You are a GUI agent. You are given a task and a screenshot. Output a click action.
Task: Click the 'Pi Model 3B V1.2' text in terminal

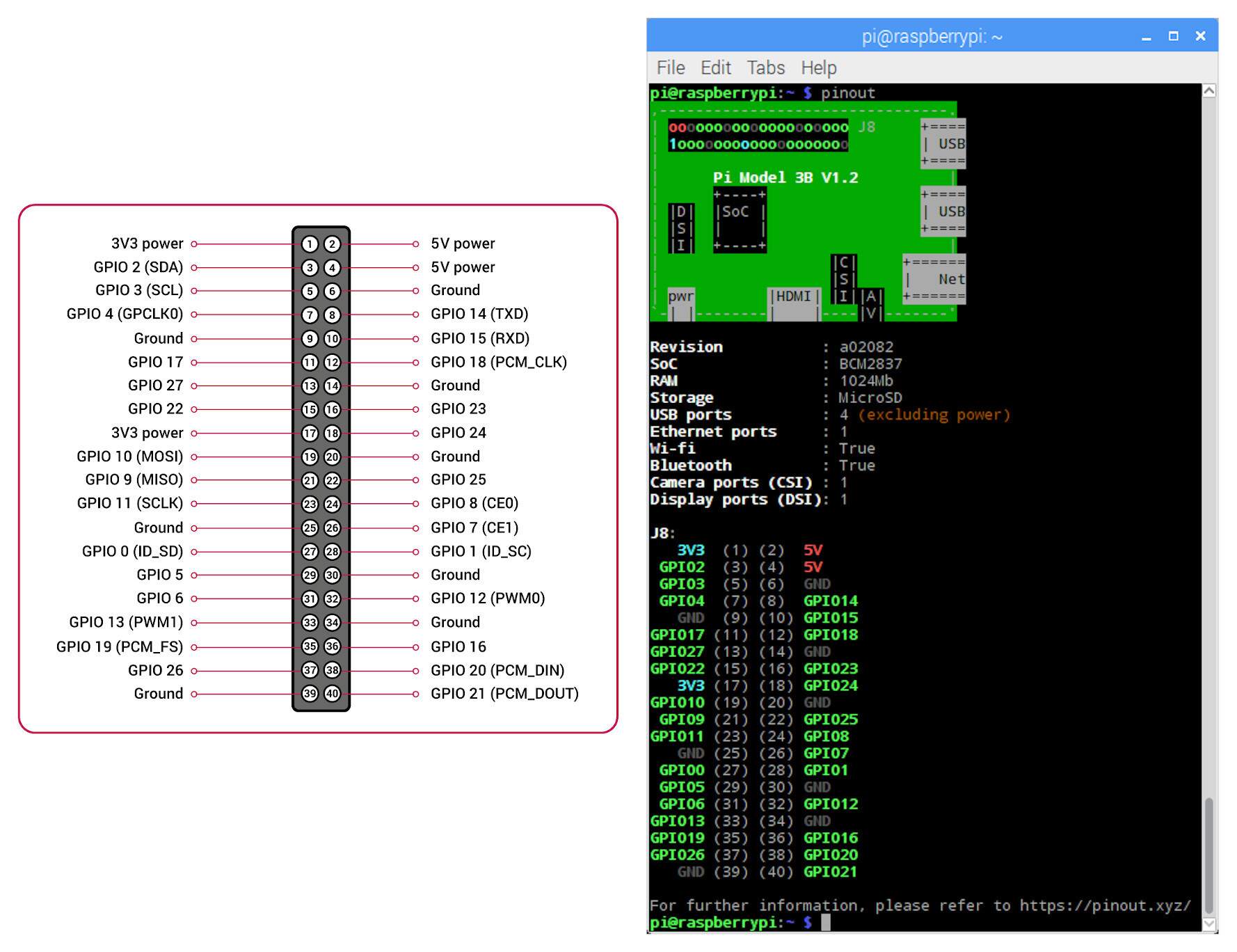coord(785,177)
